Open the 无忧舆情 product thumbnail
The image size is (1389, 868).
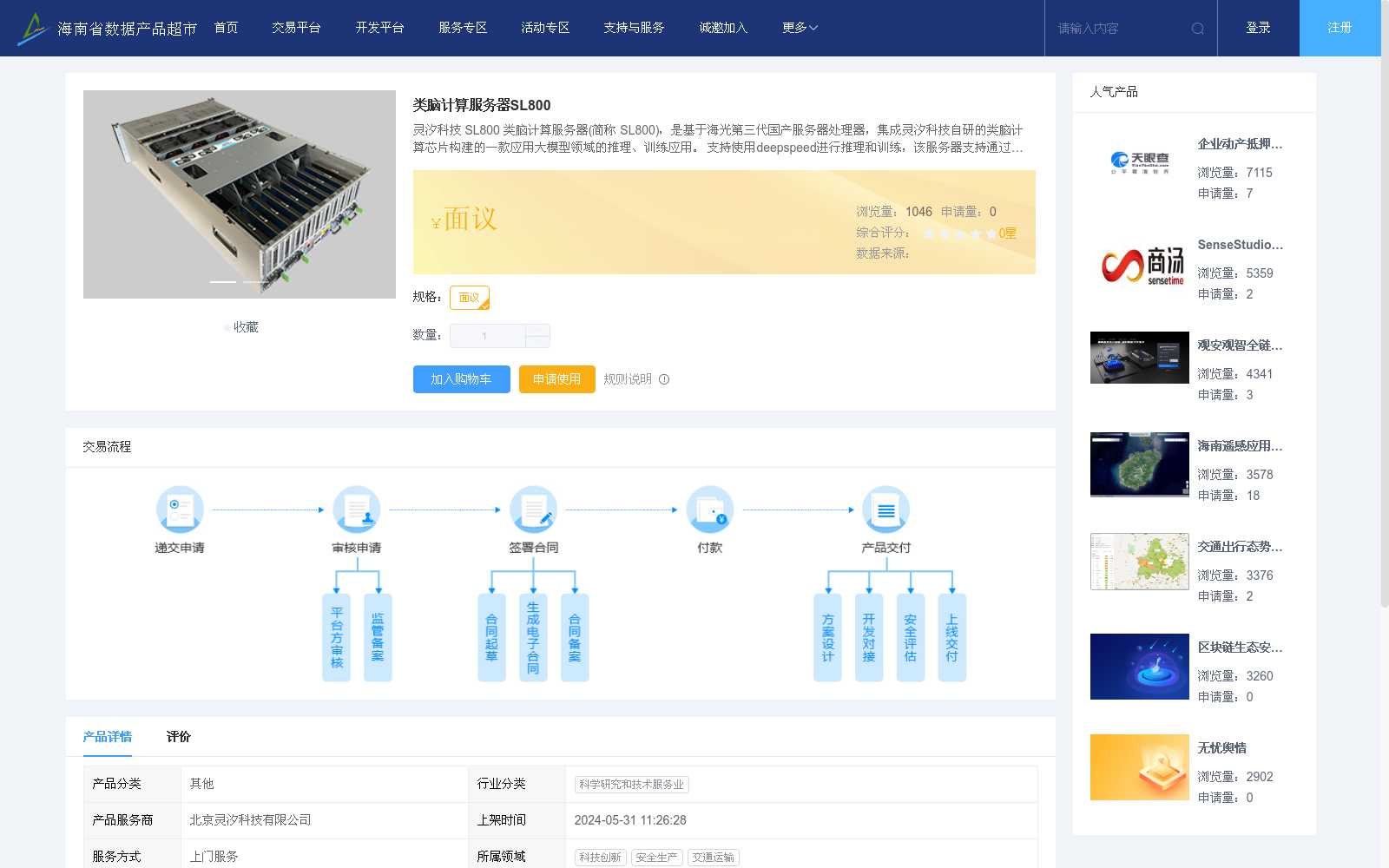coord(1140,767)
